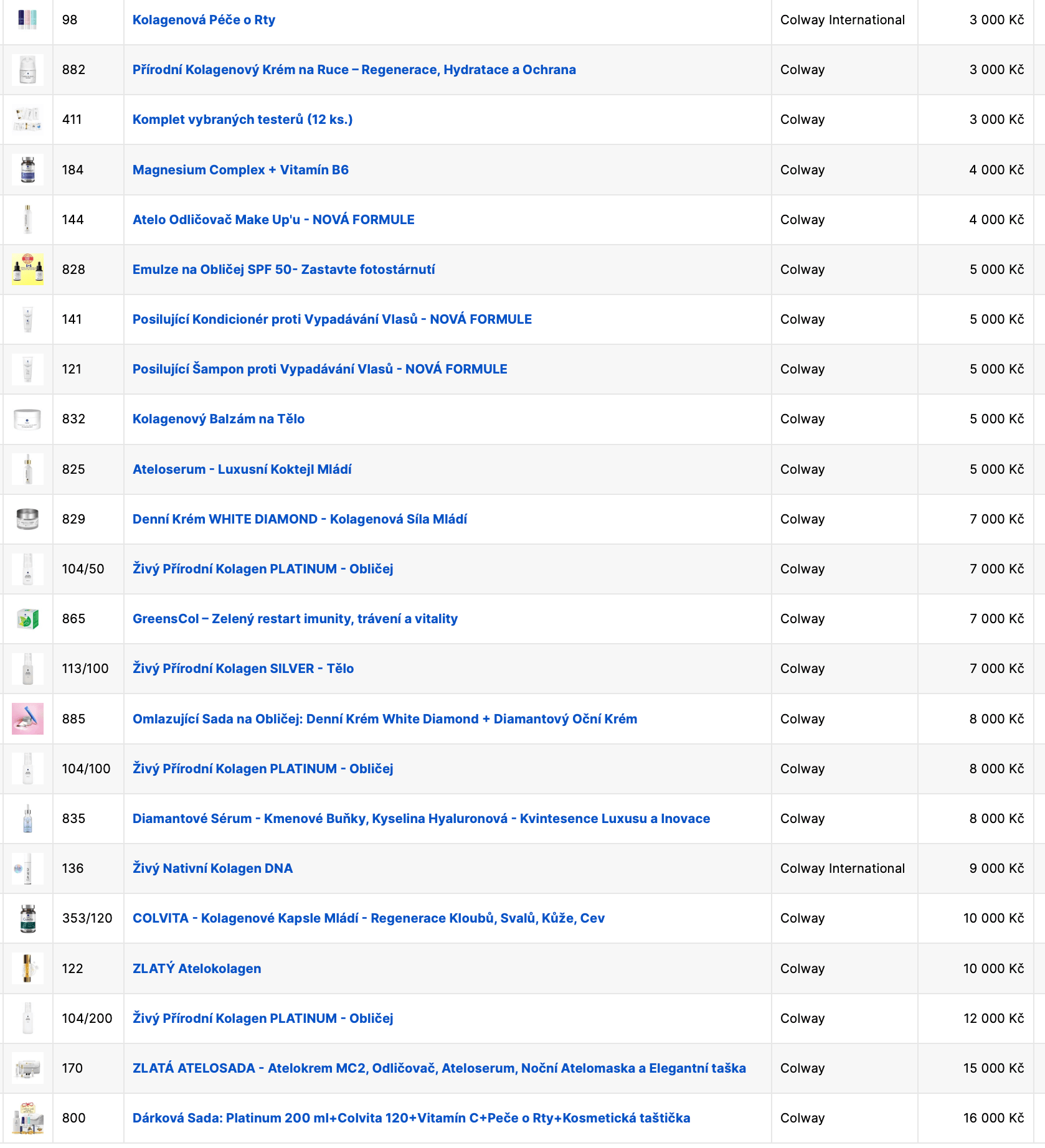
Task: Select product code 184 cell
Action: coord(88,170)
